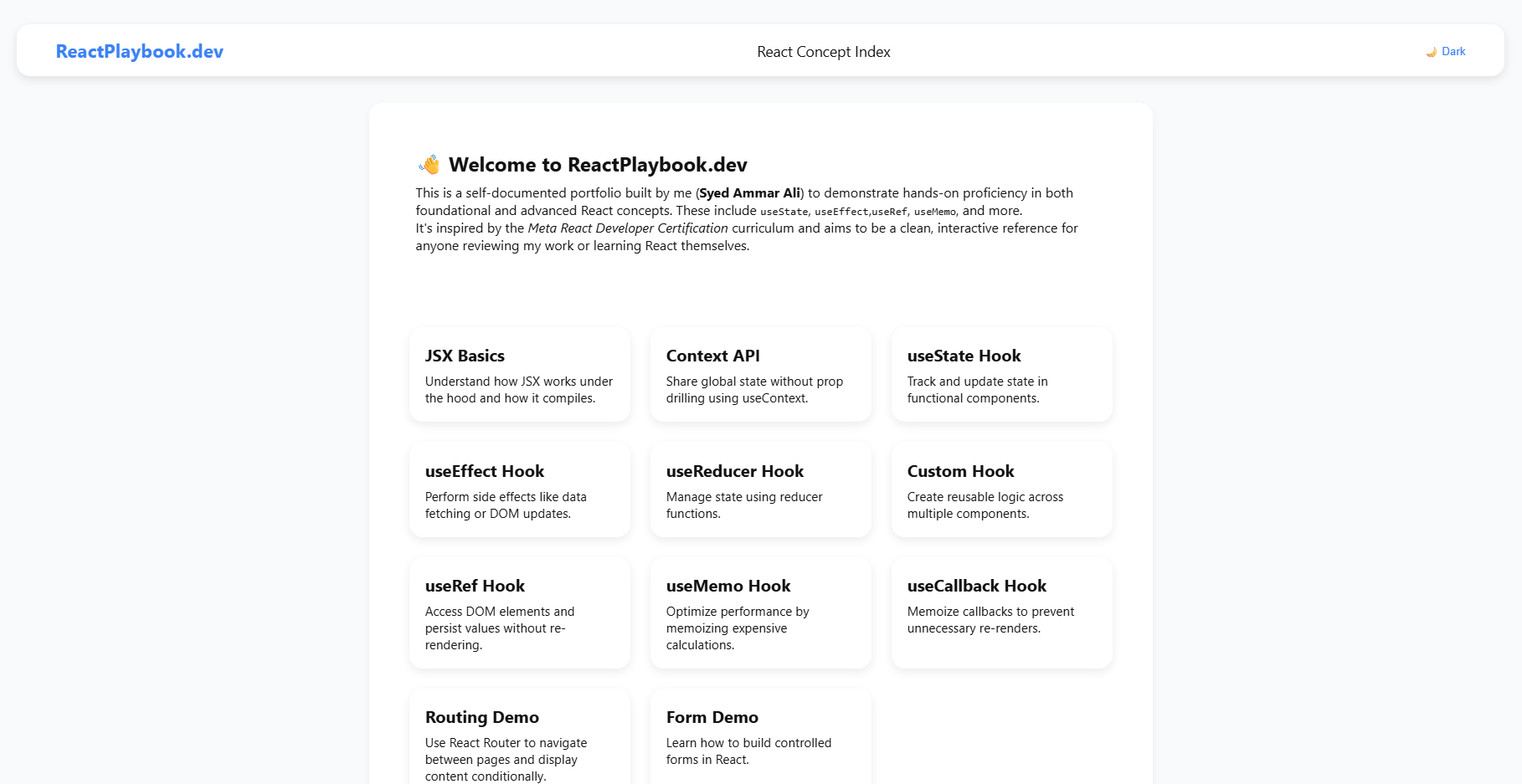Select the useRef Hook card
1522x784 pixels.
[519, 612]
